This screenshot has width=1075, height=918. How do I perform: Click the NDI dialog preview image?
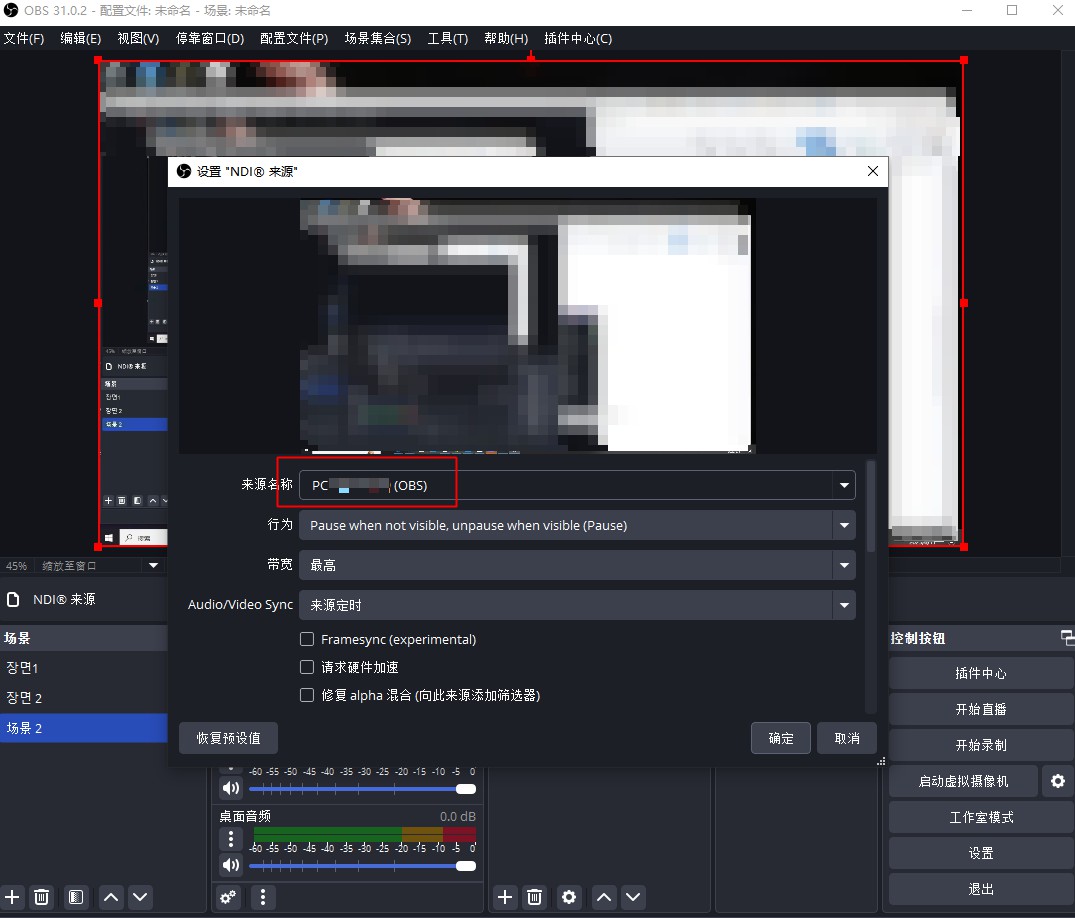pyautogui.click(x=527, y=326)
